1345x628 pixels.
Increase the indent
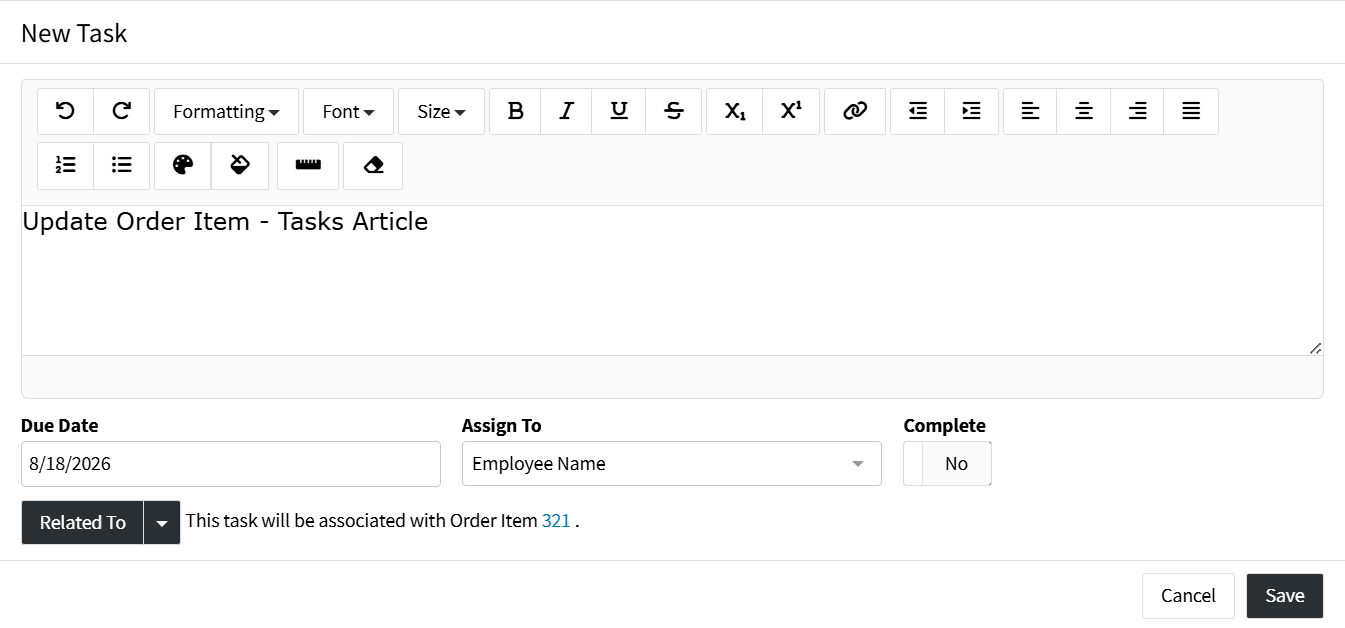pos(972,111)
